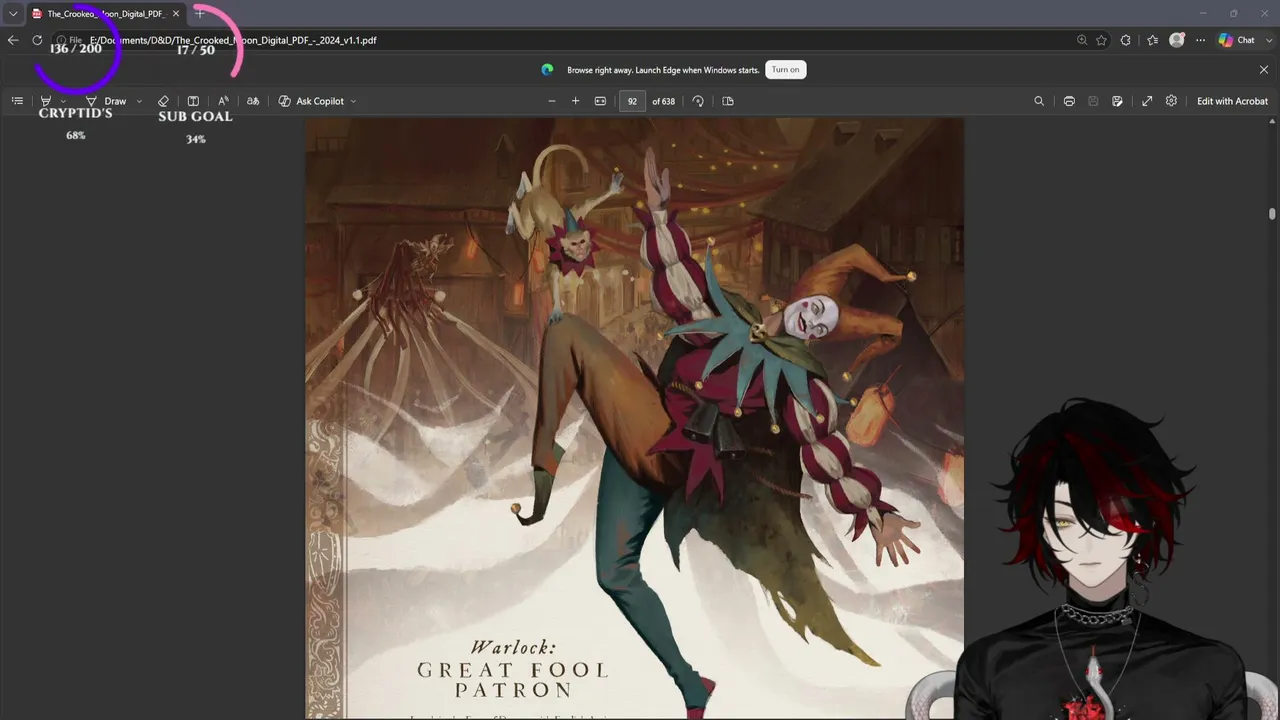
Task: Go back in browser history
Action: 13,40
